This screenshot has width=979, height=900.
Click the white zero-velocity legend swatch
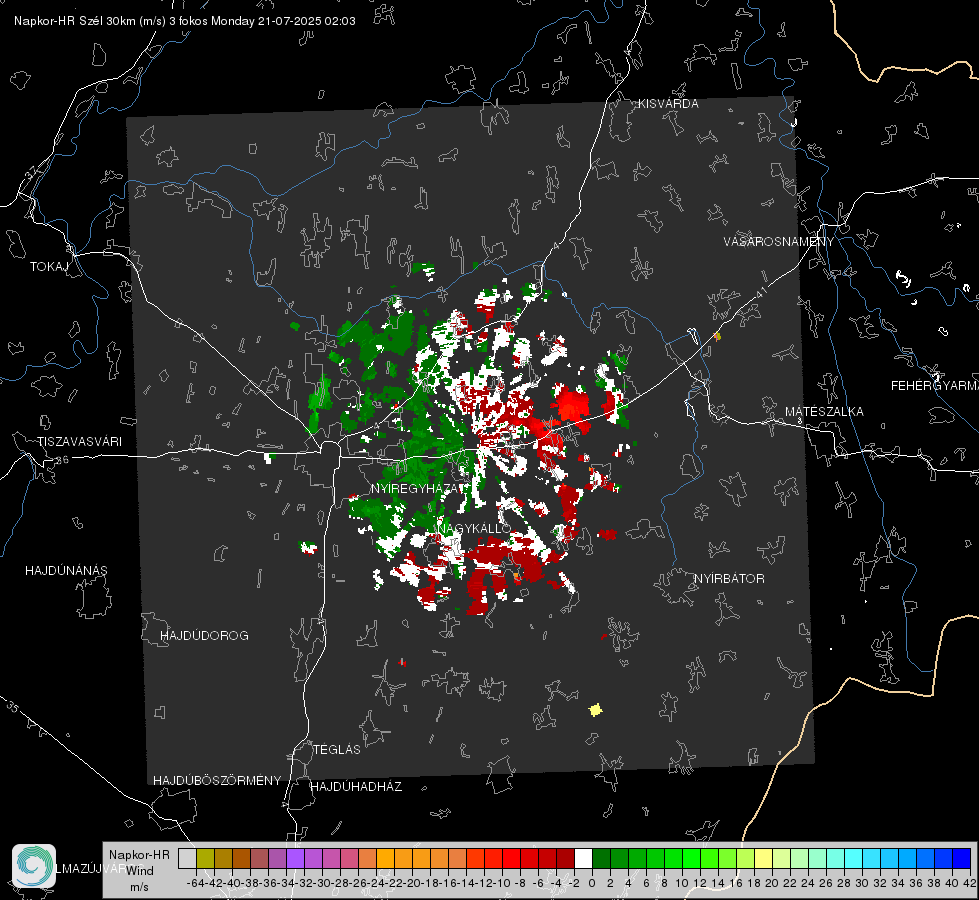click(x=583, y=858)
